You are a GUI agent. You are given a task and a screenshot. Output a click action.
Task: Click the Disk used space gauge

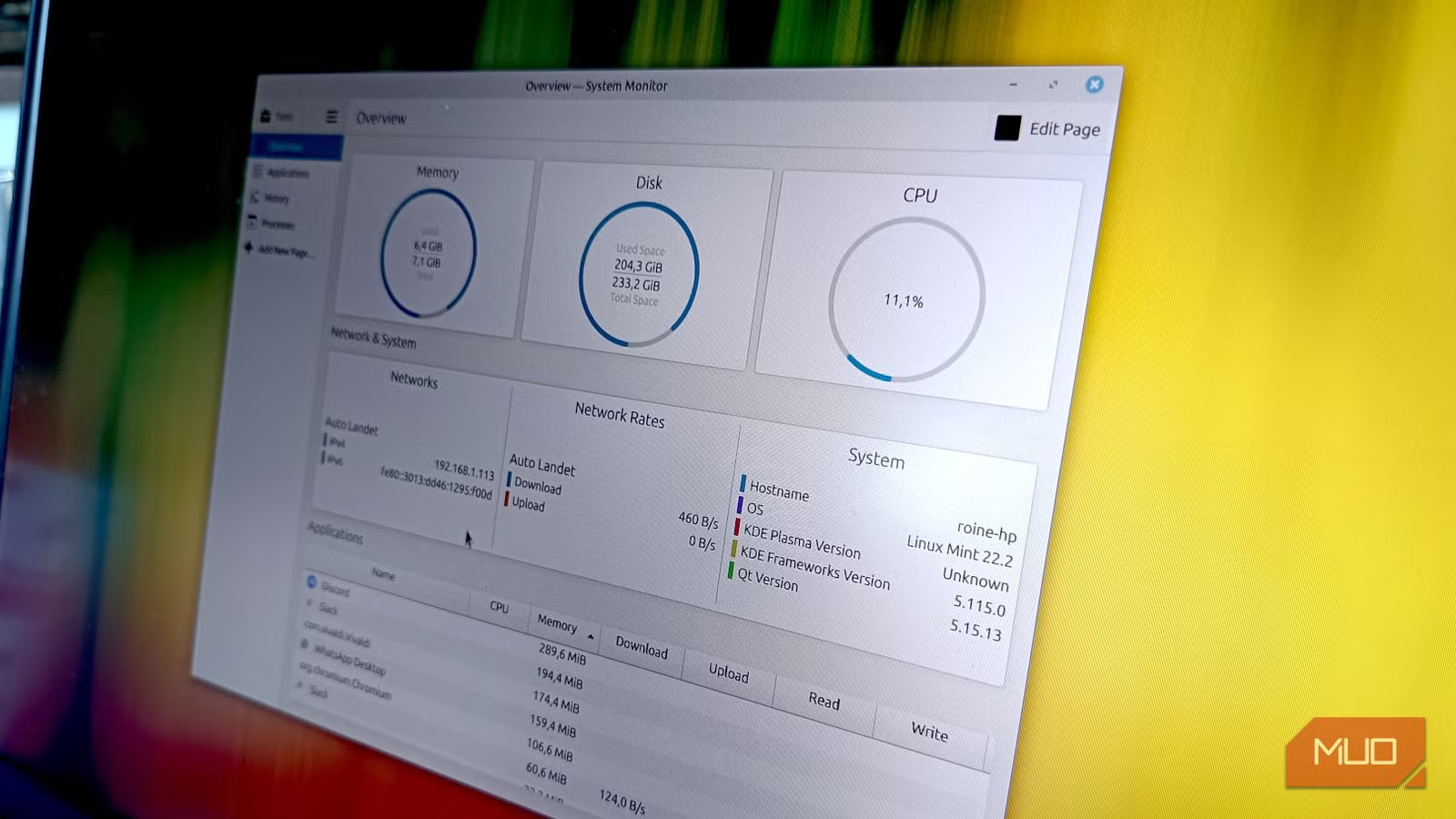pyautogui.click(x=638, y=274)
